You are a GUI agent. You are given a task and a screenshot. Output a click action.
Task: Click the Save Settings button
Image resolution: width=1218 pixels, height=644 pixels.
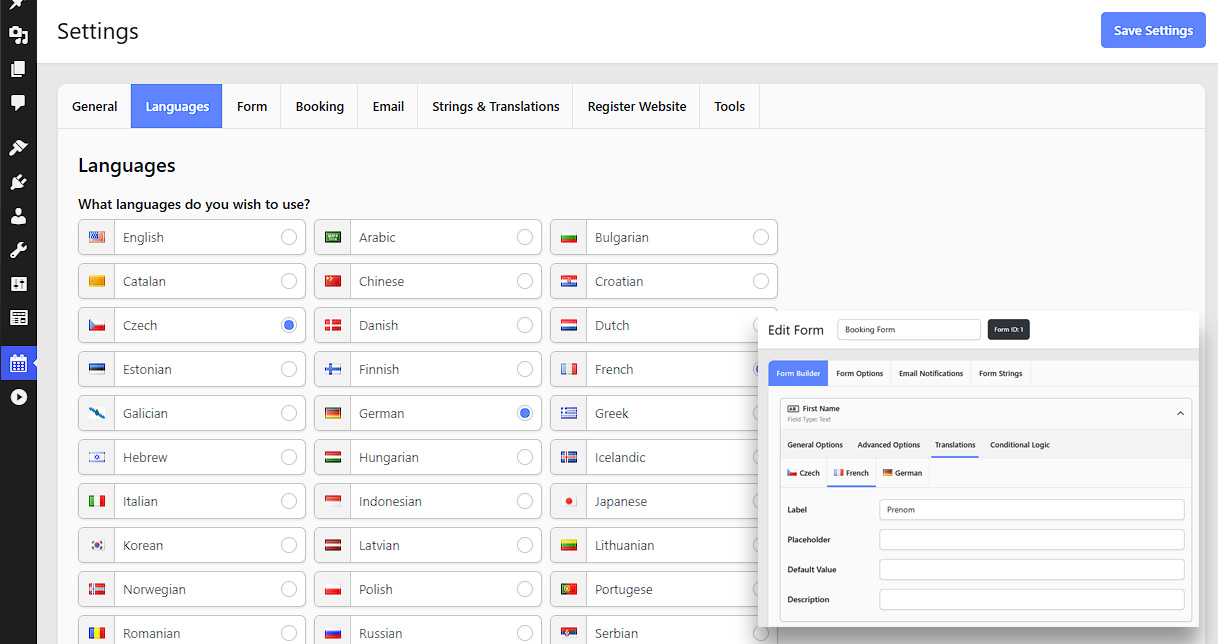point(1153,30)
